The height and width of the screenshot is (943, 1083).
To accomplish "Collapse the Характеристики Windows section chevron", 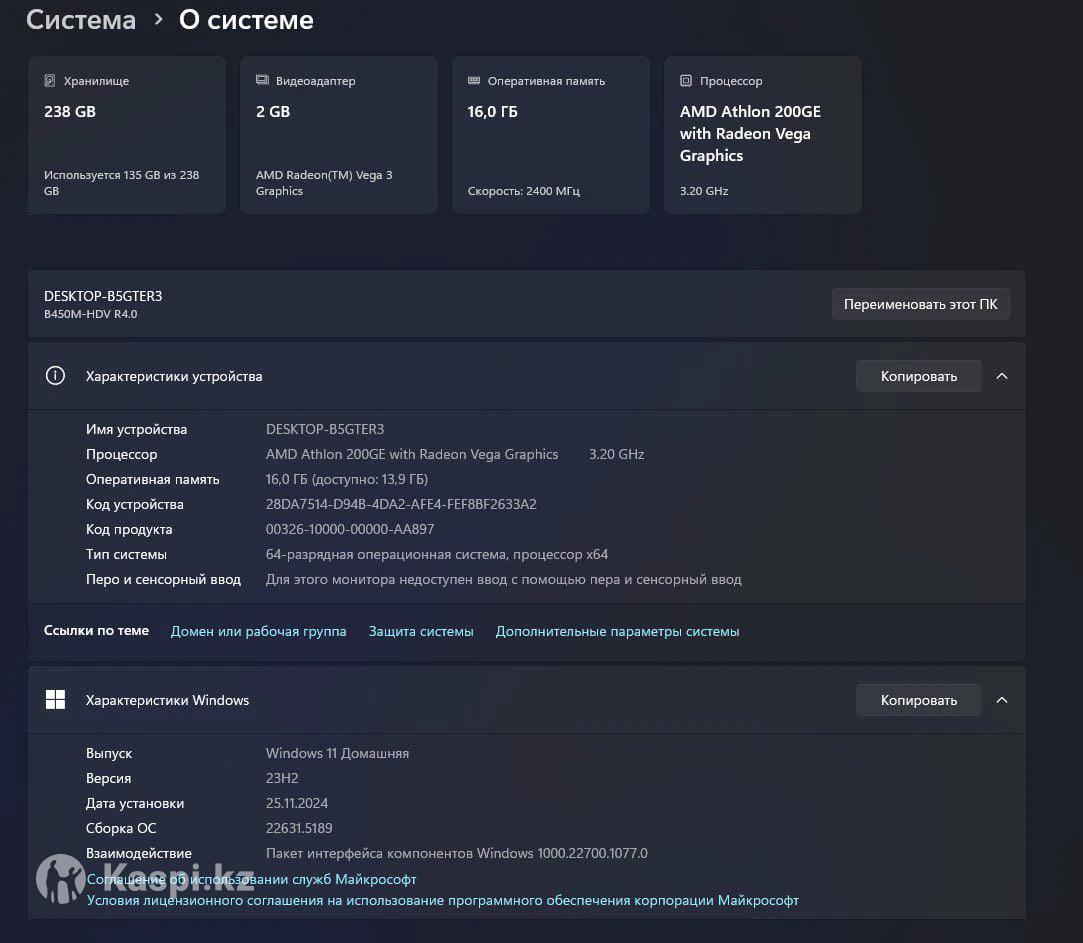I will point(1002,700).
